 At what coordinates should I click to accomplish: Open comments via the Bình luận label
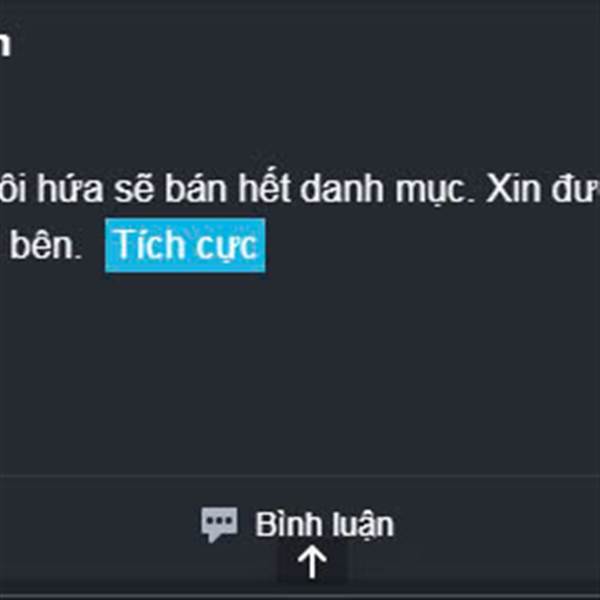(x=324, y=525)
